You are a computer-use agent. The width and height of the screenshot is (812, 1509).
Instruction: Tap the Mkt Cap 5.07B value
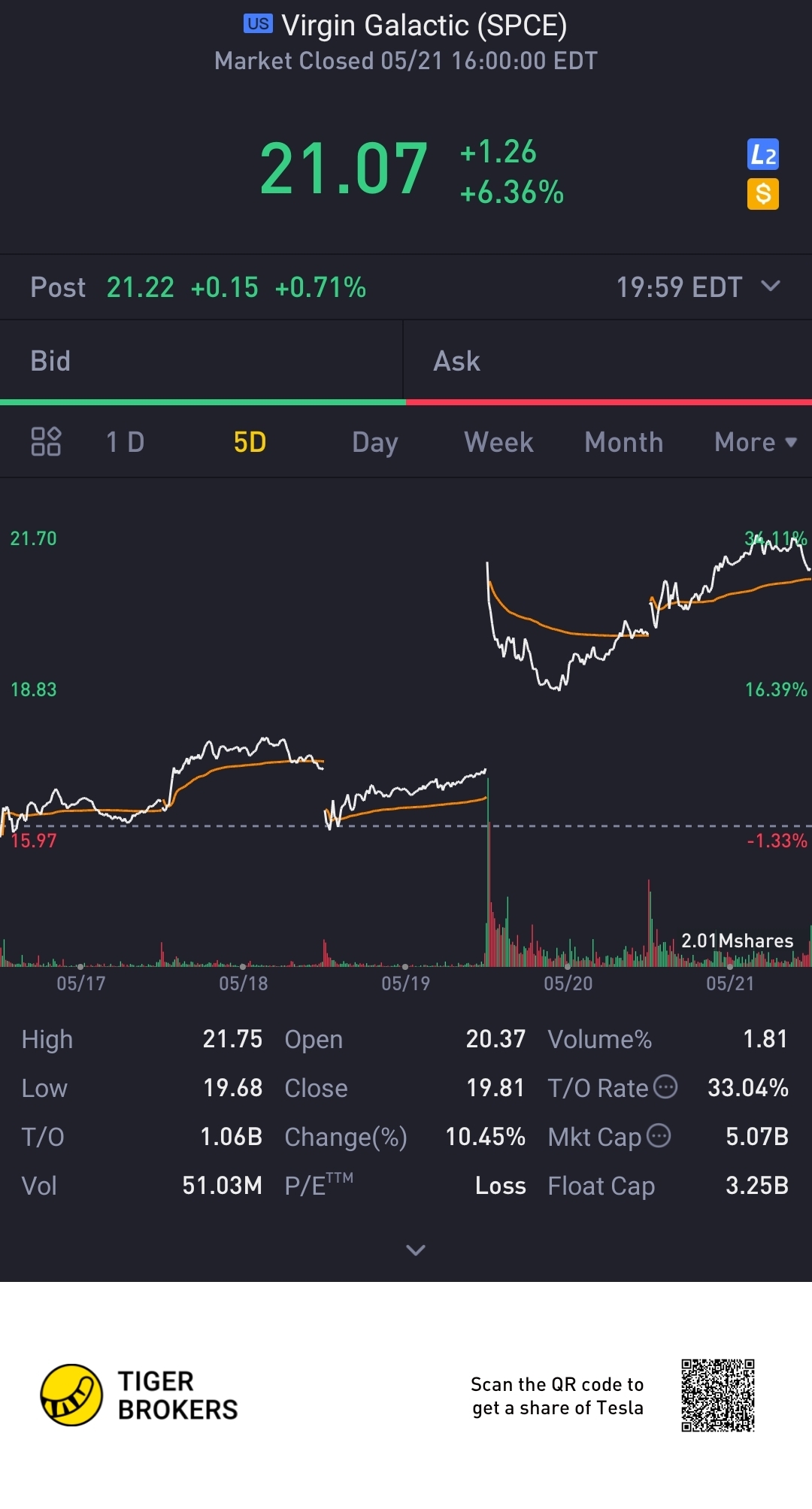point(757,1137)
